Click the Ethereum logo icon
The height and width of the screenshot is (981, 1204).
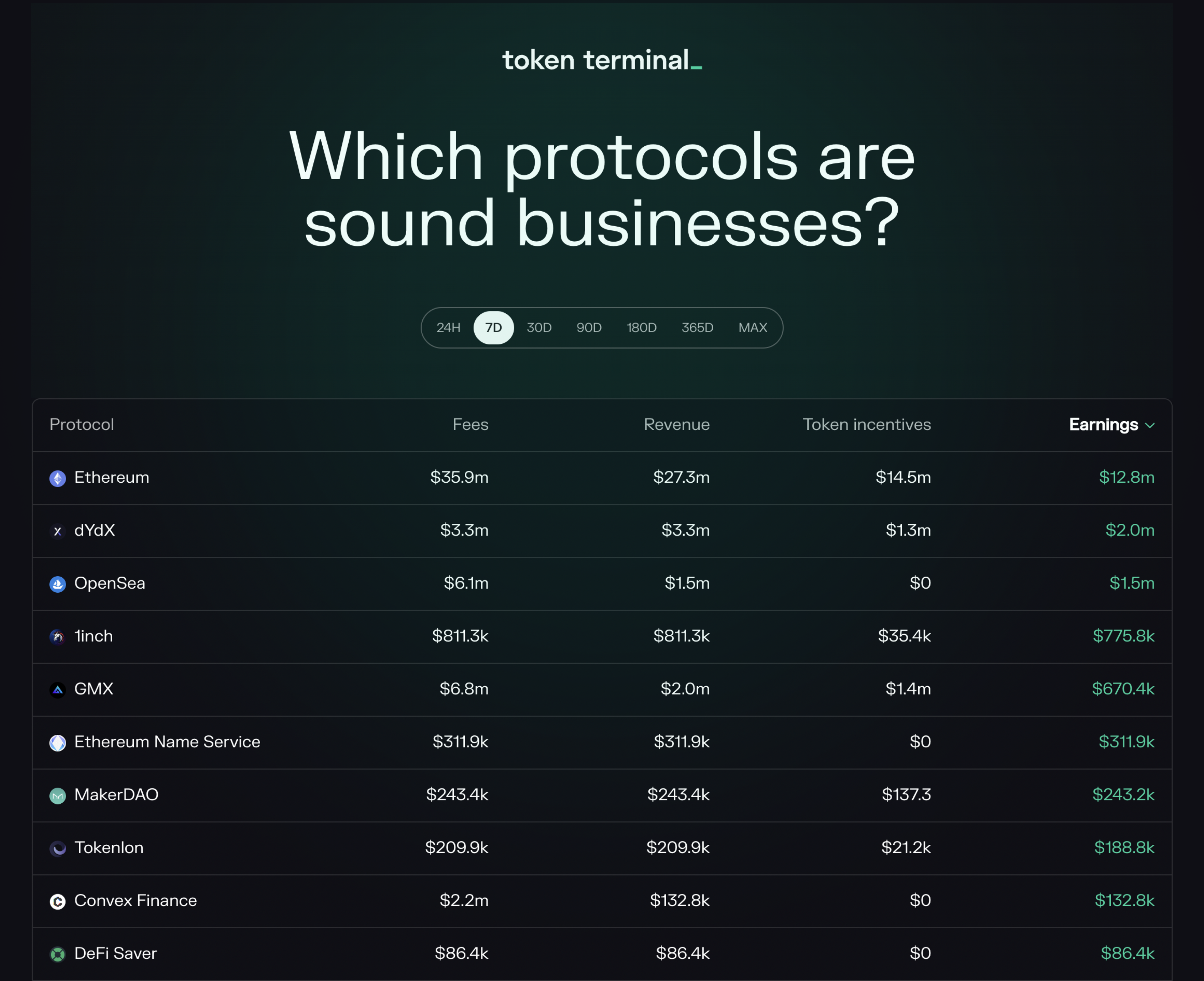pyautogui.click(x=58, y=478)
